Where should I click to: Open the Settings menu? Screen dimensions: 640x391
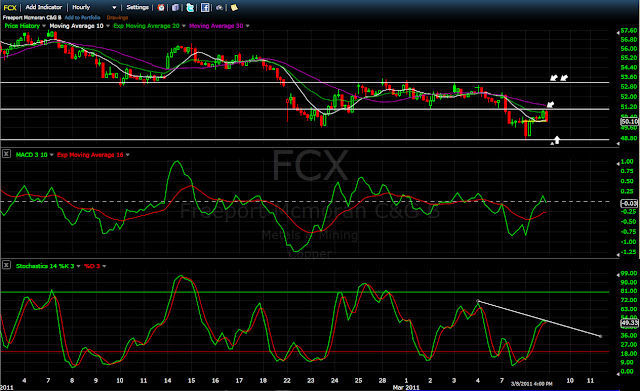click(x=138, y=7)
